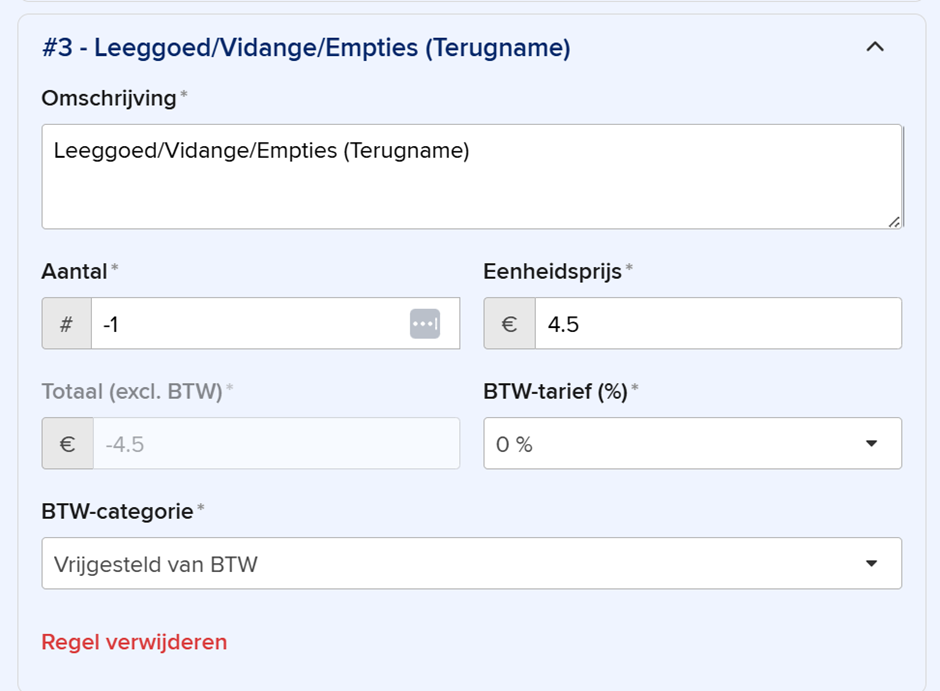Collapse the #3 Leeggoed line section chevron

click(x=875, y=47)
